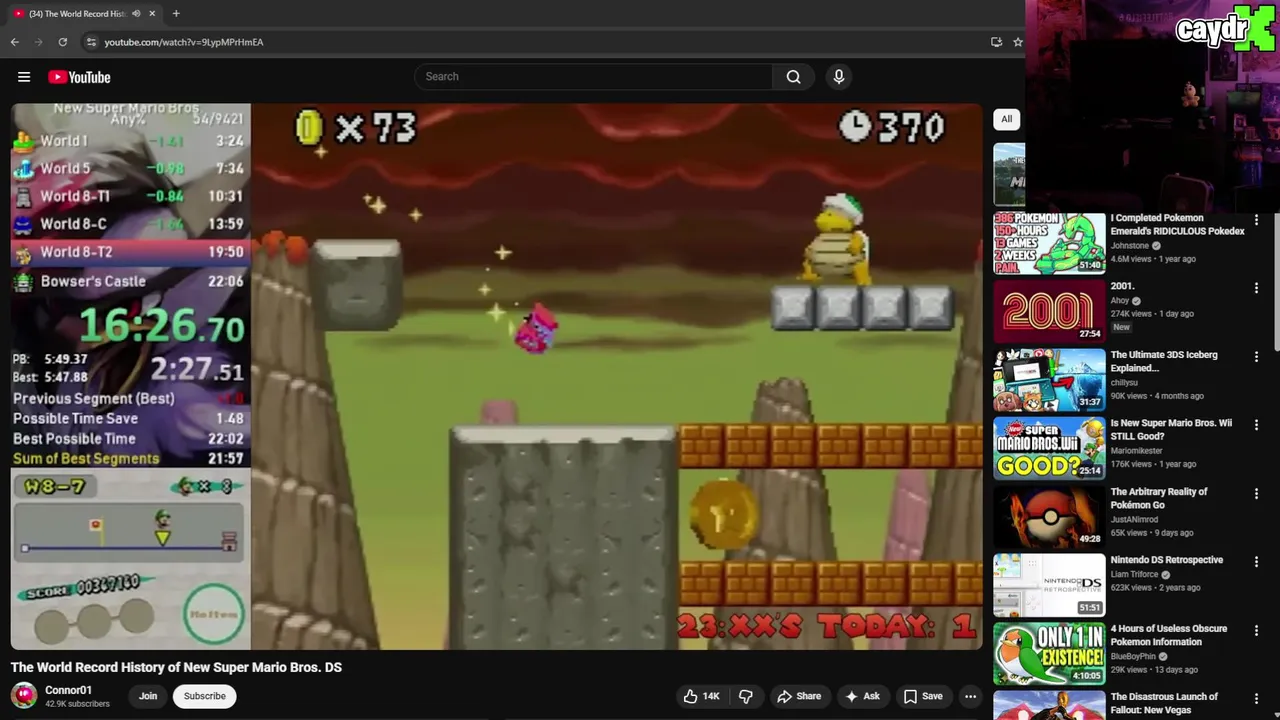Click the video title heading below the player
This screenshot has height=720, width=1280.
pos(177,667)
